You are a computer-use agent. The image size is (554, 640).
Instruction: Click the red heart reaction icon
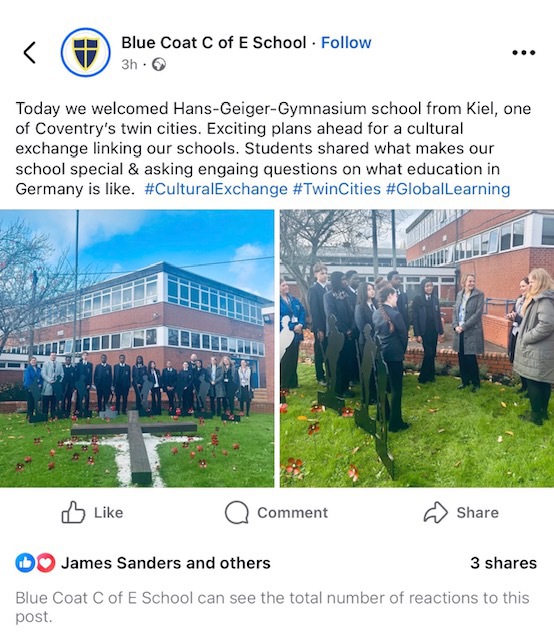[46, 563]
